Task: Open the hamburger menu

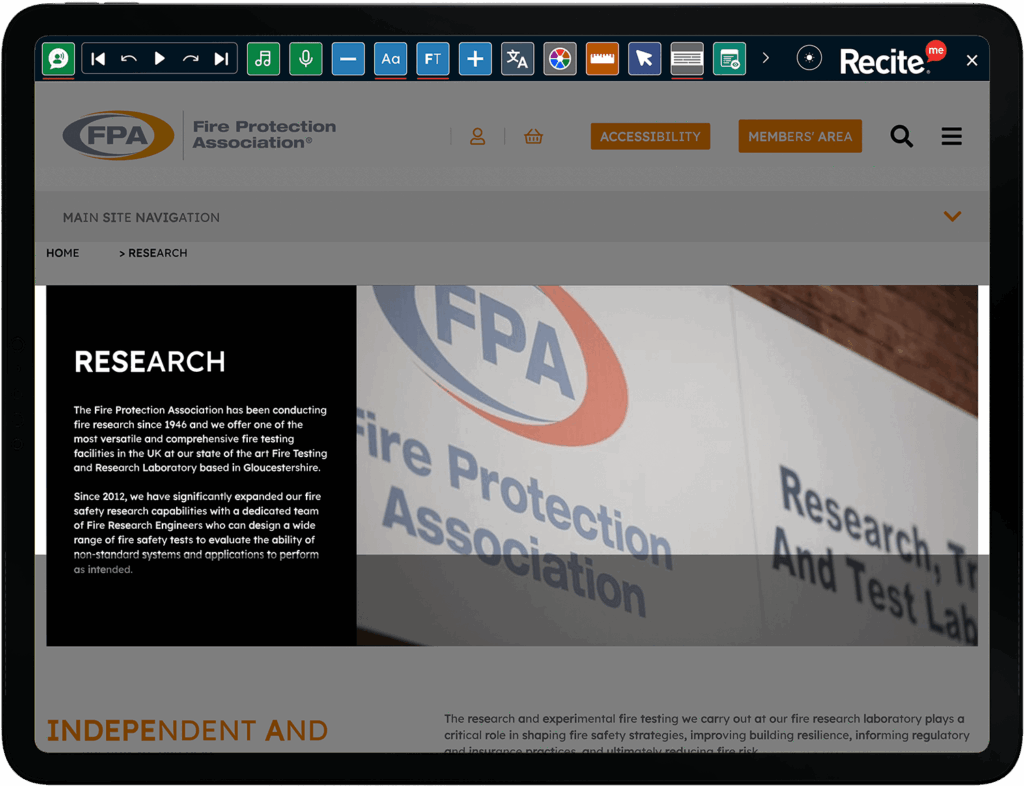Action: pyautogui.click(x=952, y=136)
